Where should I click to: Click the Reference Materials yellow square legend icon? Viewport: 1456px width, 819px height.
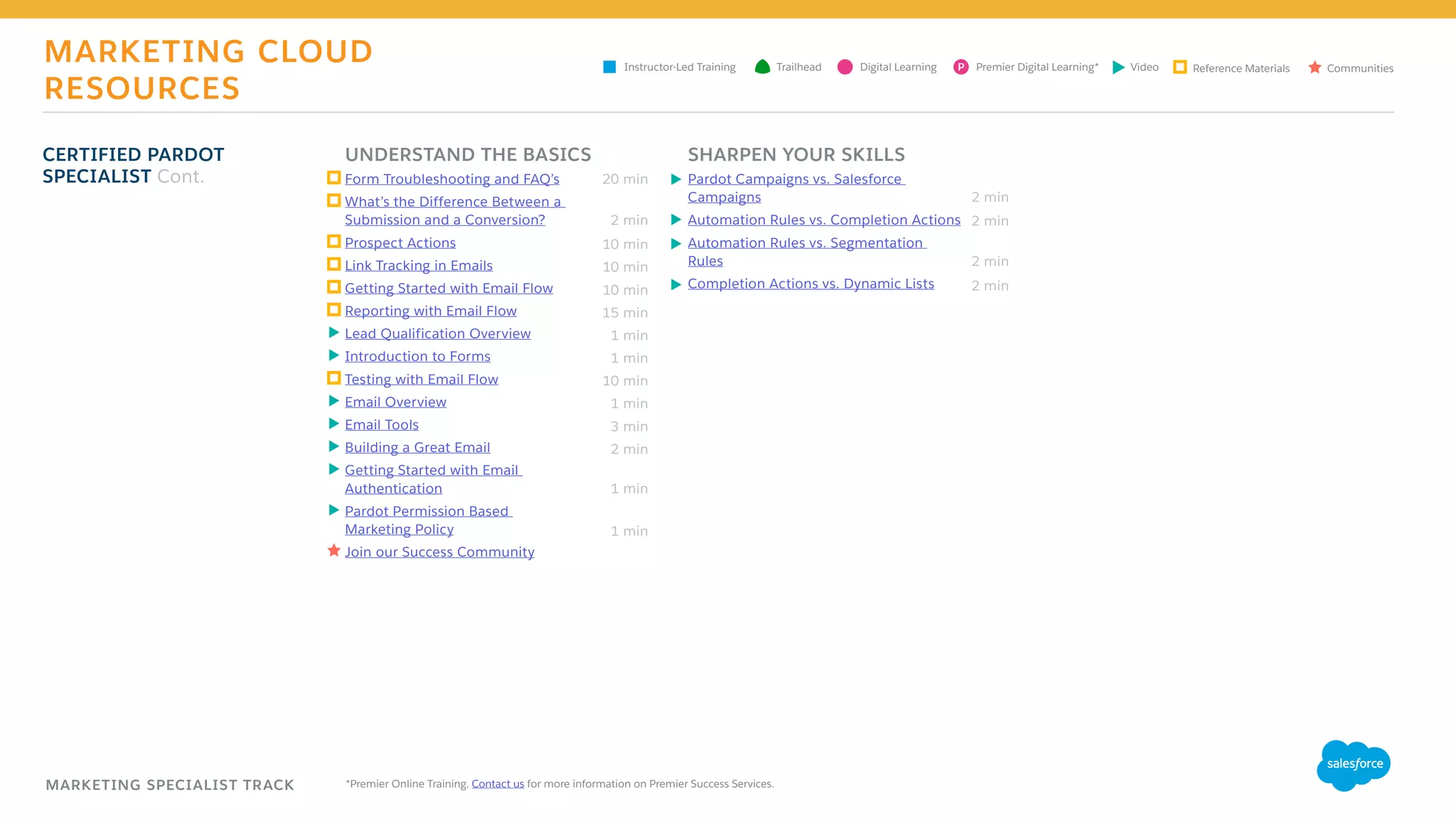click(1179, 67)
